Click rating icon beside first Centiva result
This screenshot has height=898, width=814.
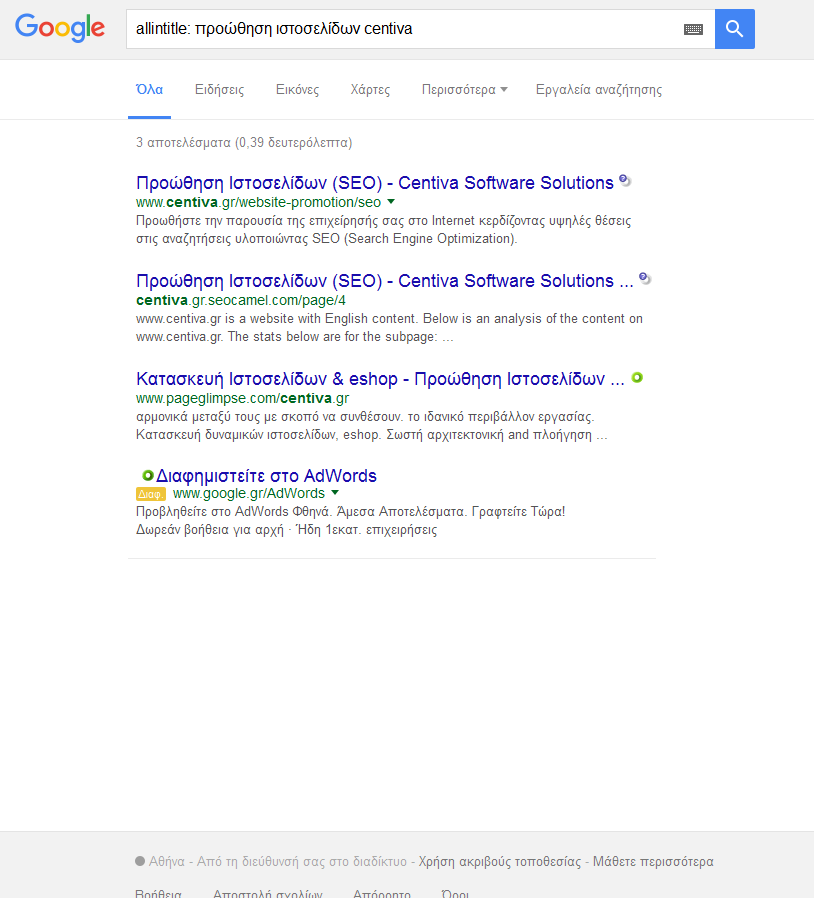click(x=625, y=180)
